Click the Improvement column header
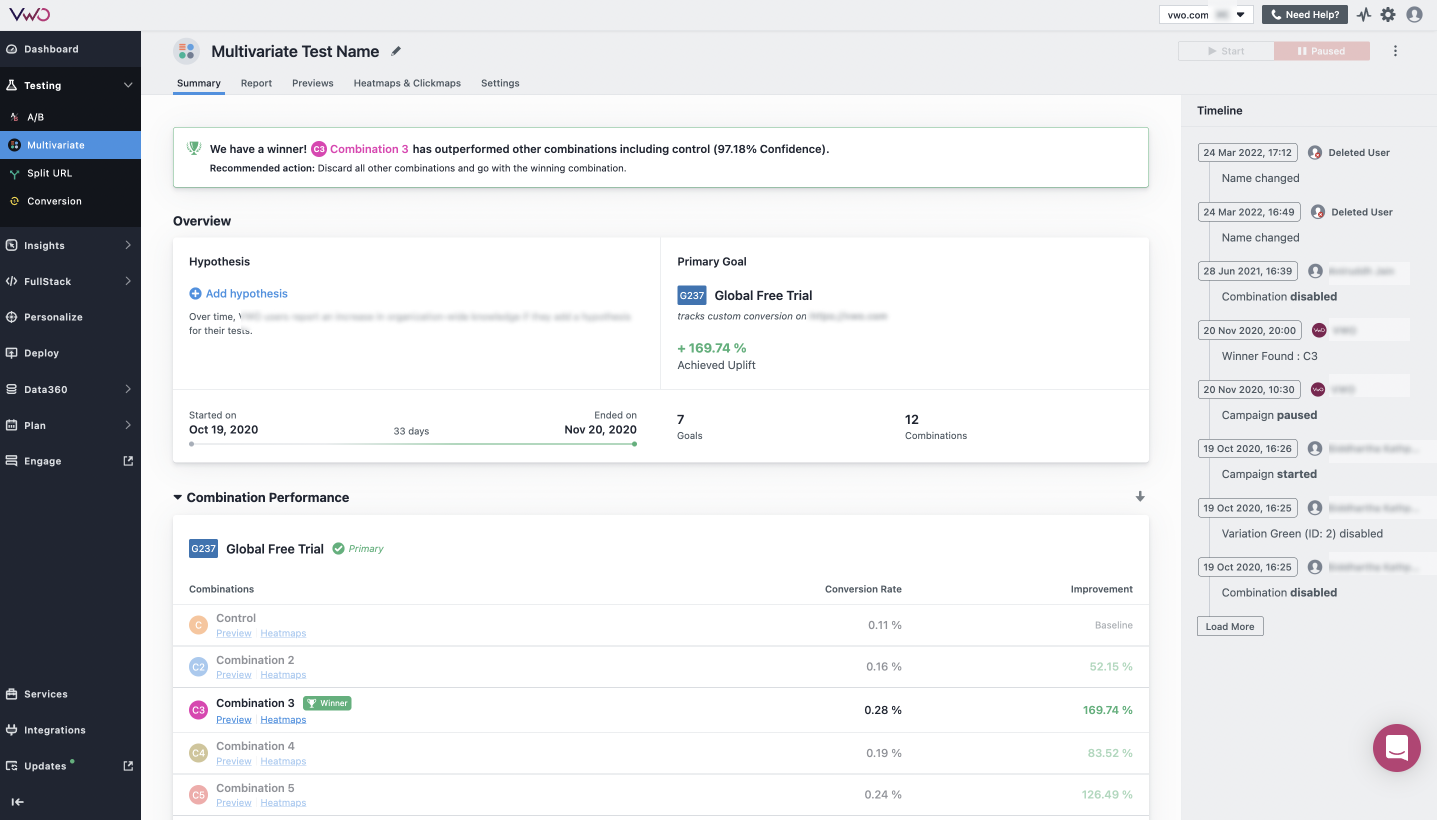 (x=1102, y=589)
